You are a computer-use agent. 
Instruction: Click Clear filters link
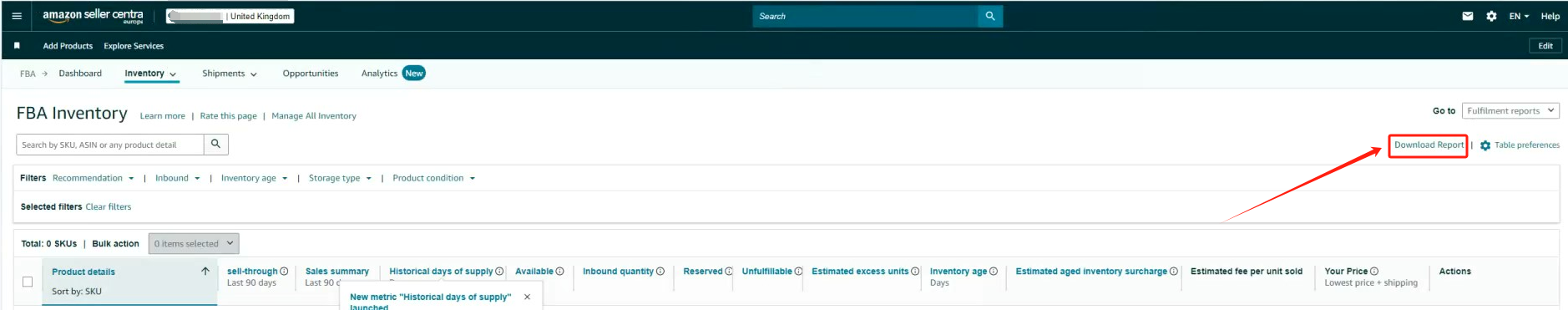pos(109,207)
